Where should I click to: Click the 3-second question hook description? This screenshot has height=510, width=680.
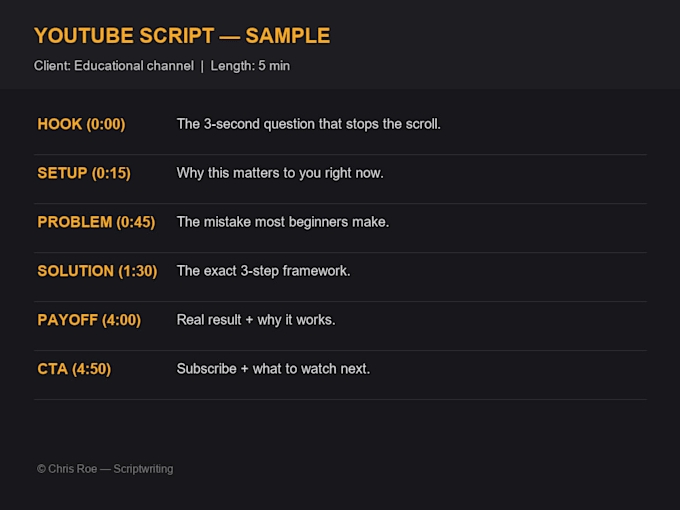click(x=308, y=124)
